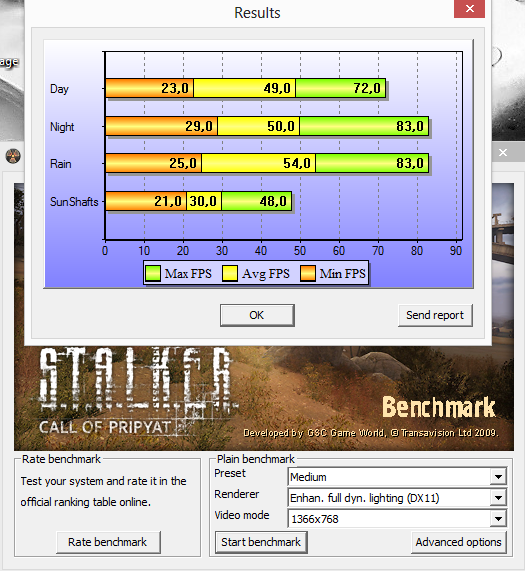Click the Avg FPS legend label
The image size is (525, 571).
tap(266, 273)
